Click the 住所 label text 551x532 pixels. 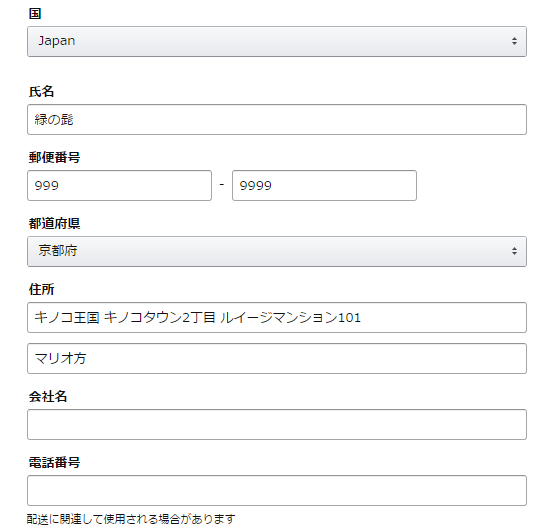(x=41, y=289)
